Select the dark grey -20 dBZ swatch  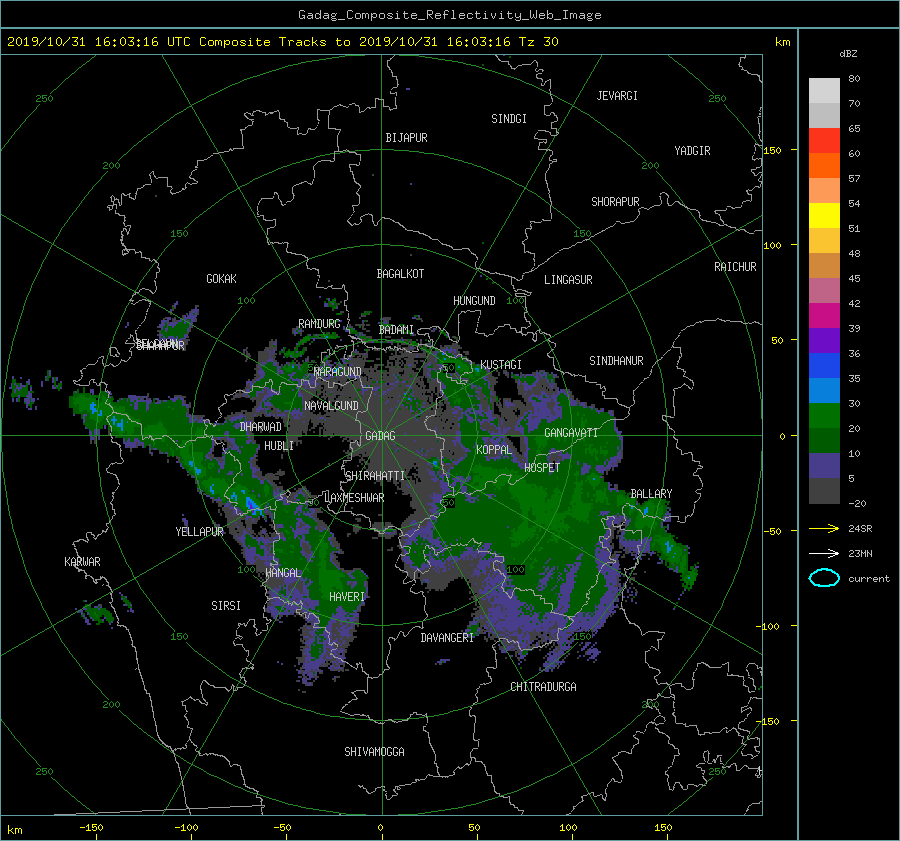[x=824, y=491]
